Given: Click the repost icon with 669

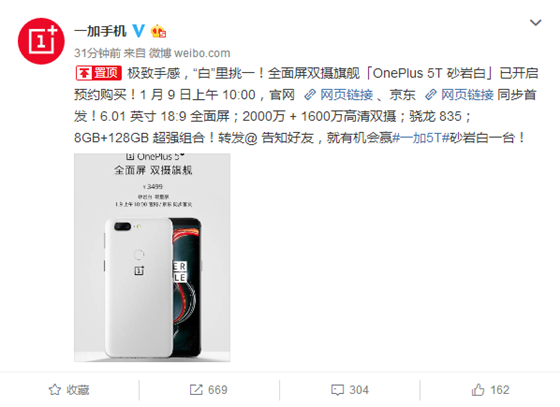Looking at the screenshot, I should 196,390.
